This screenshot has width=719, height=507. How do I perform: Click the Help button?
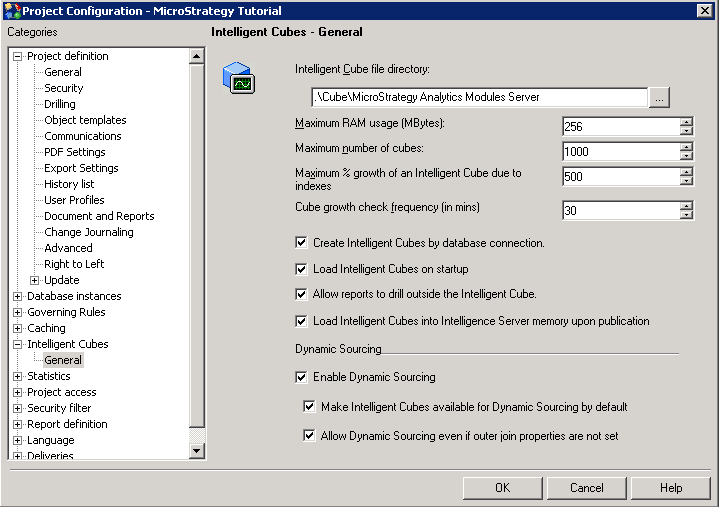tap(671, 488)
